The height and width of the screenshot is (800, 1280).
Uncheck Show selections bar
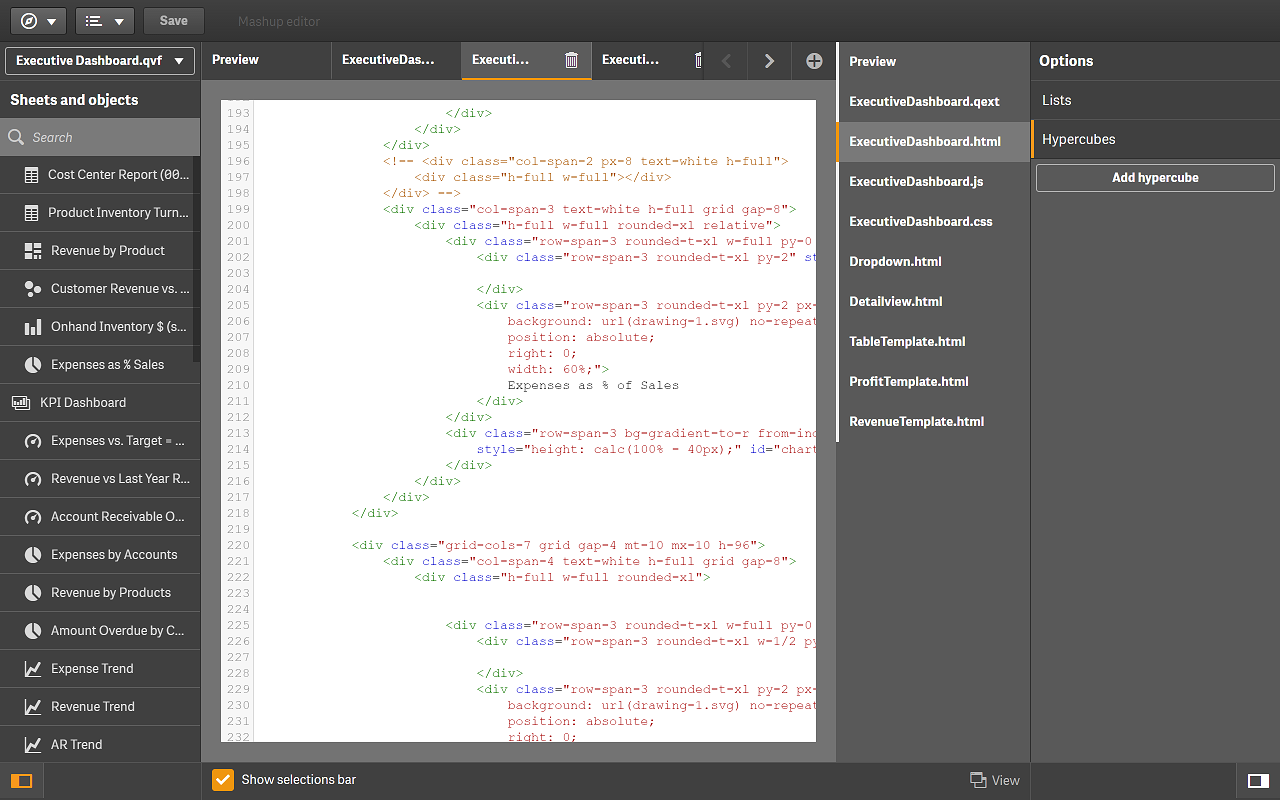(222, 779)
